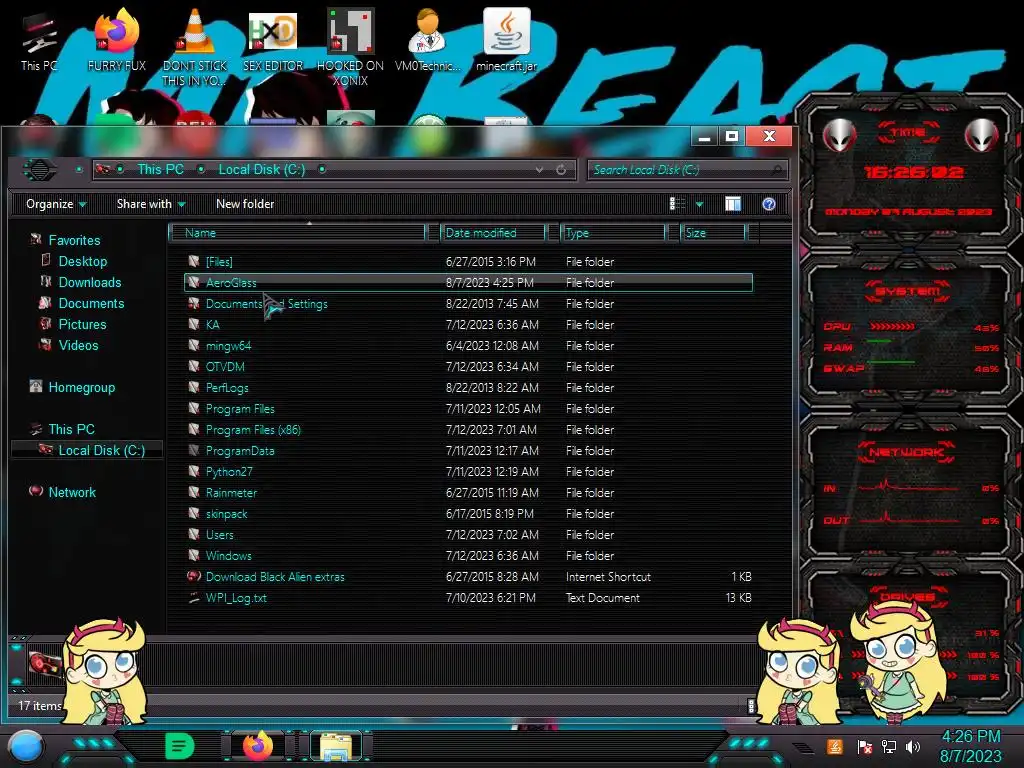This screenshot has height=768, width=1024.
Task: Open the Java tray icon
Action: point(835,746)
